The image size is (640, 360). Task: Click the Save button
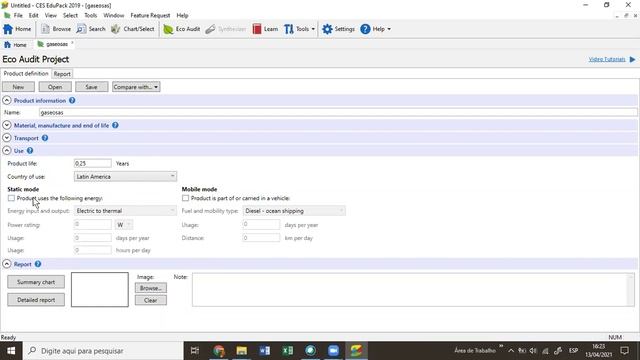[91, 87]
